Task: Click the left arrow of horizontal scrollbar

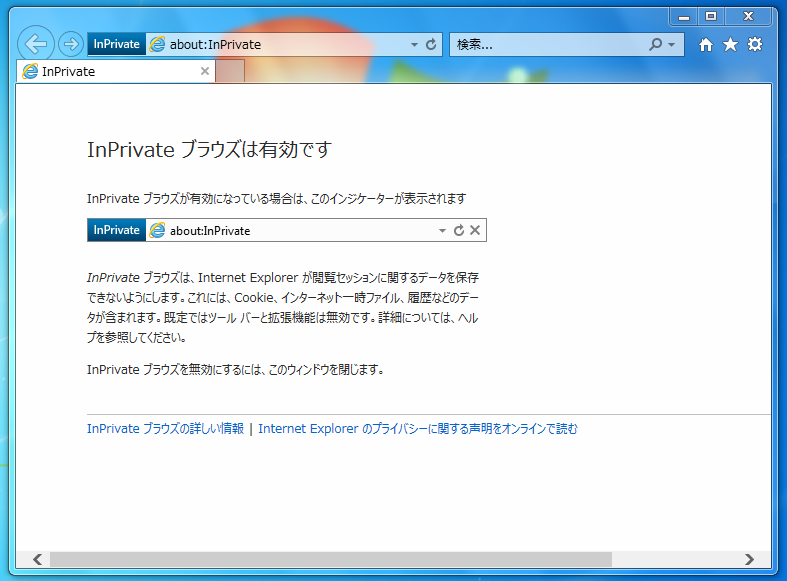Action: [x=38, y=559]
